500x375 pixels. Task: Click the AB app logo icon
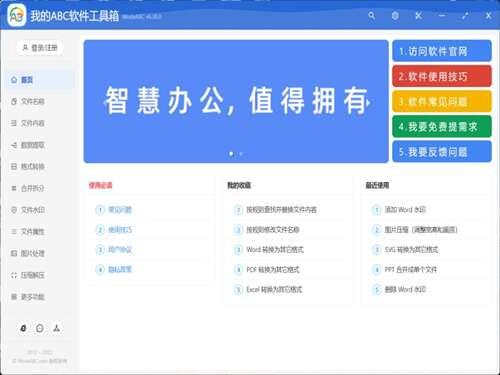point(17,15)
